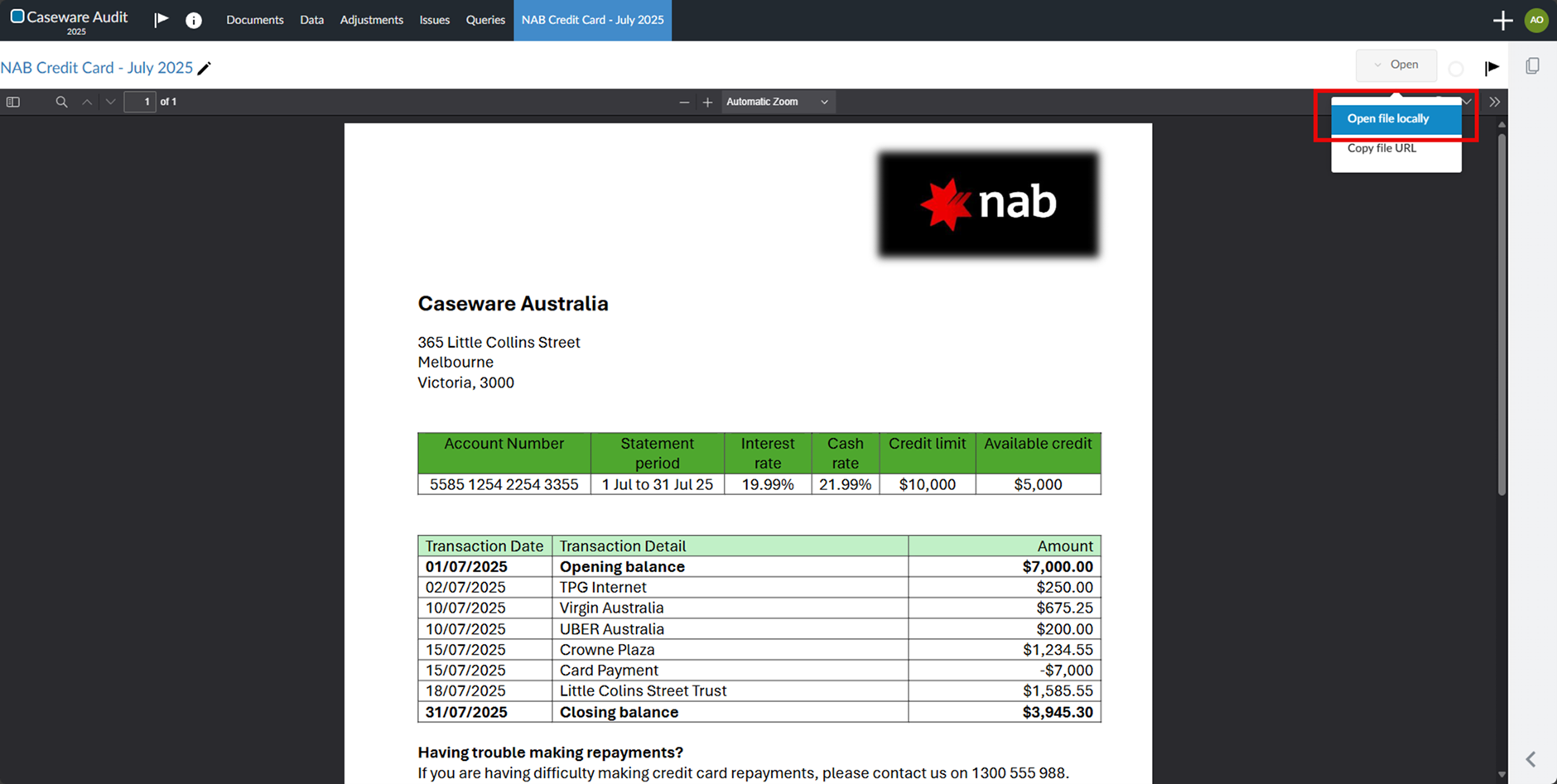Viewport: 1557px width, 784px height.
Task: Click the scrollbar up arrow
Action: point(1502,124)
